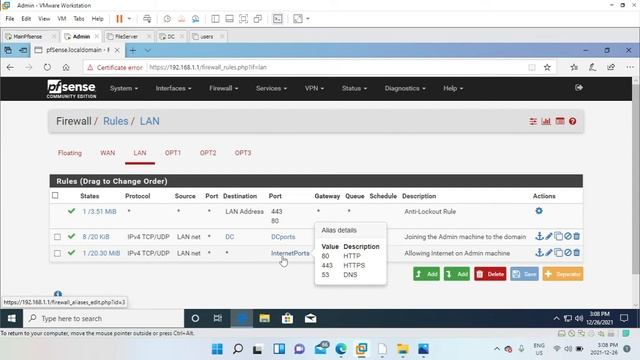Go to the browser home page
Viewport: 640px width, 360px height.
tap(66, 67)
